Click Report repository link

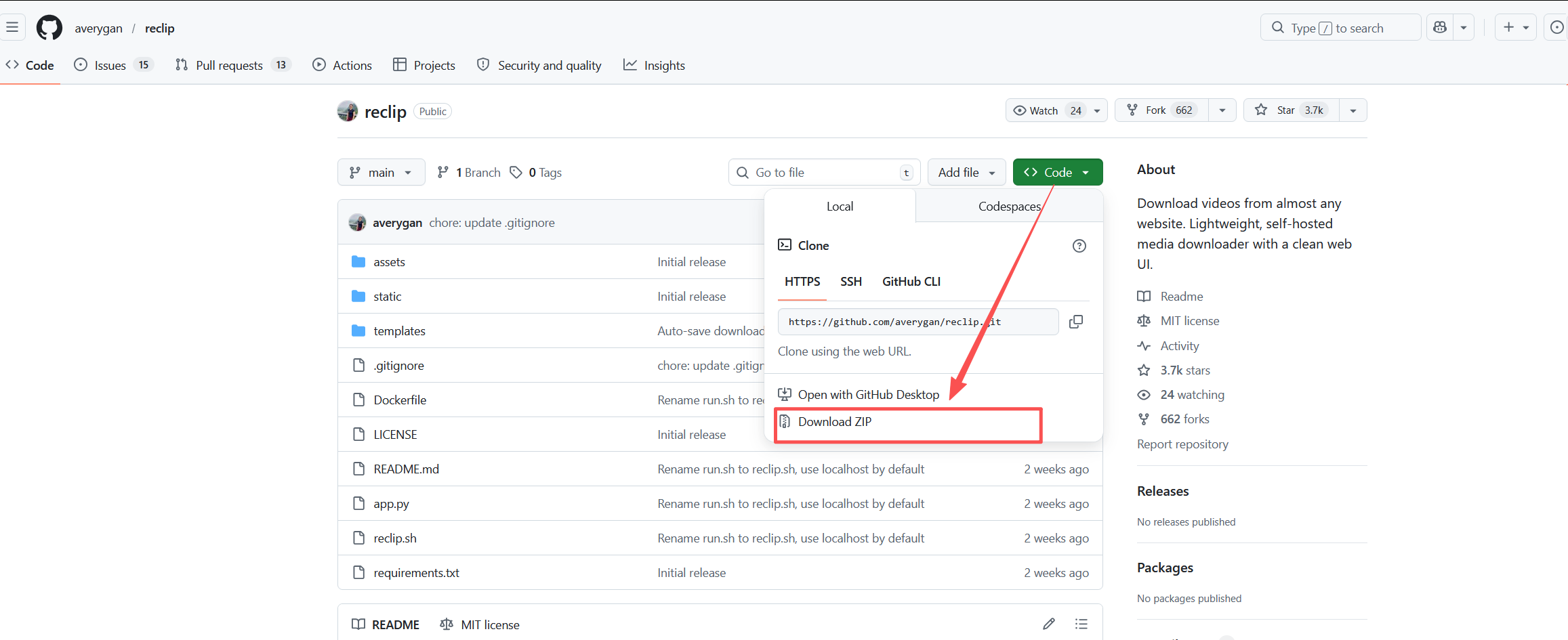click(x=1183, y=444)
